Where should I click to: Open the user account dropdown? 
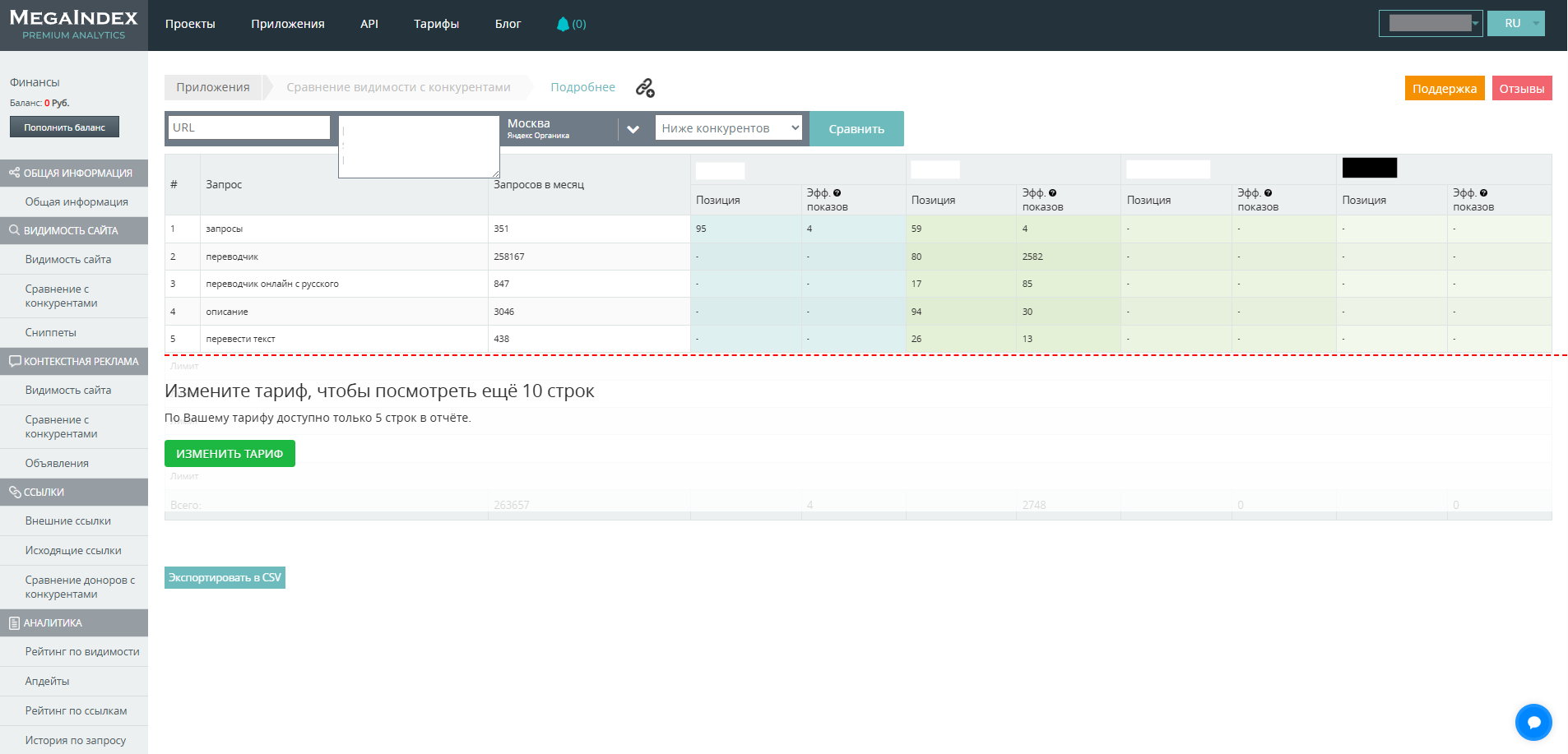coord(1430,24)
